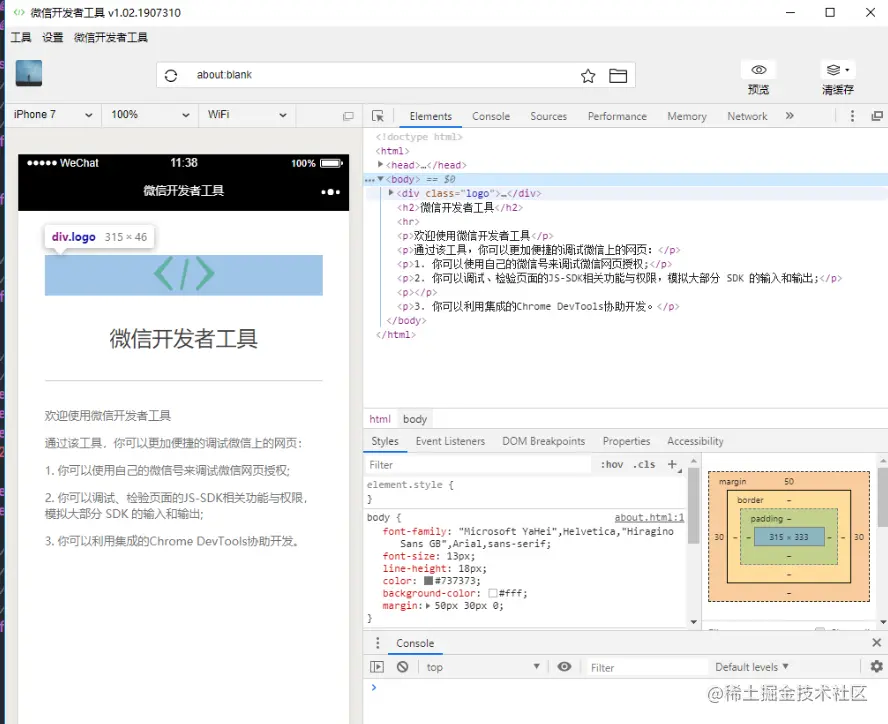
Task: Add new style rule plus icon
Action: [x=673, y=465]
